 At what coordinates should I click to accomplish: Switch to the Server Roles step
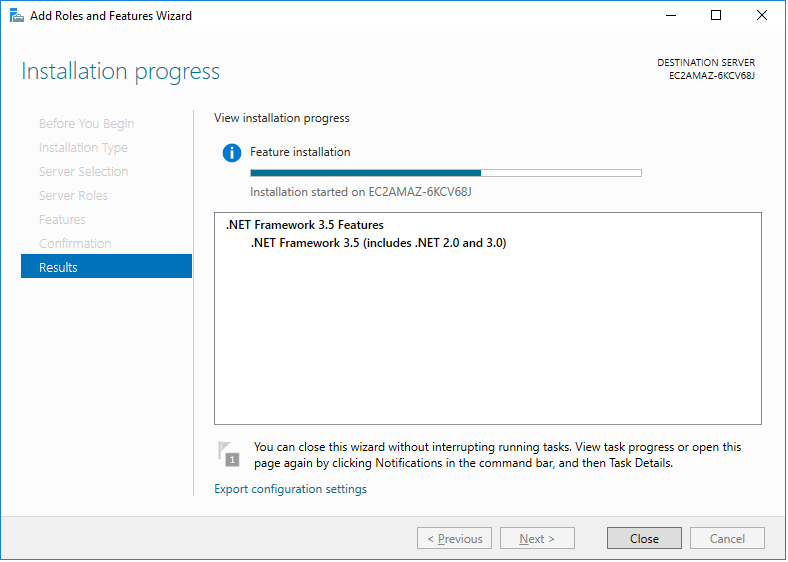point(73,196)
